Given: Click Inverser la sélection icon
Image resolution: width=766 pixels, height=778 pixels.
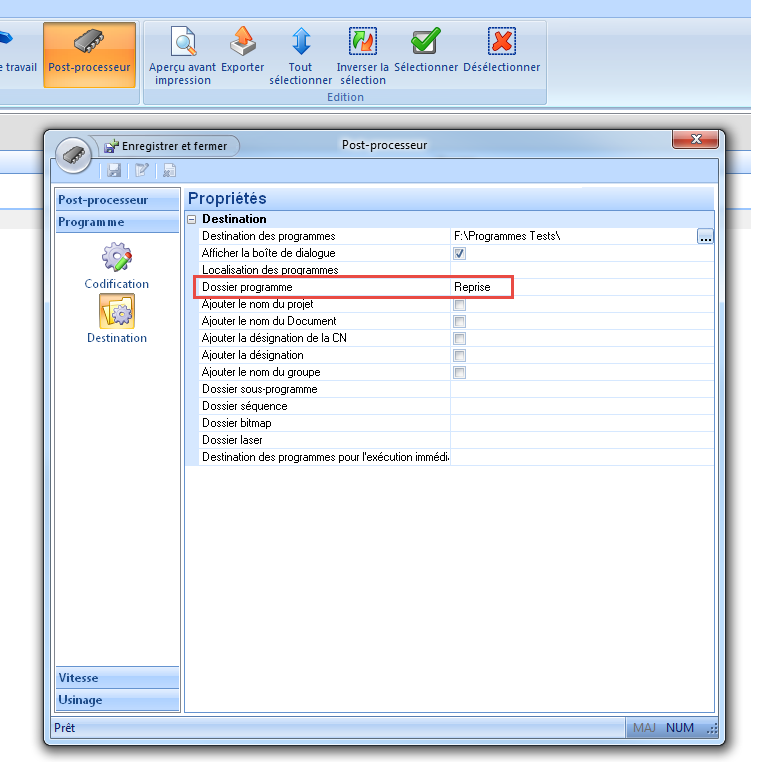Looking at the screenshot, I should (x=362, y=42).
